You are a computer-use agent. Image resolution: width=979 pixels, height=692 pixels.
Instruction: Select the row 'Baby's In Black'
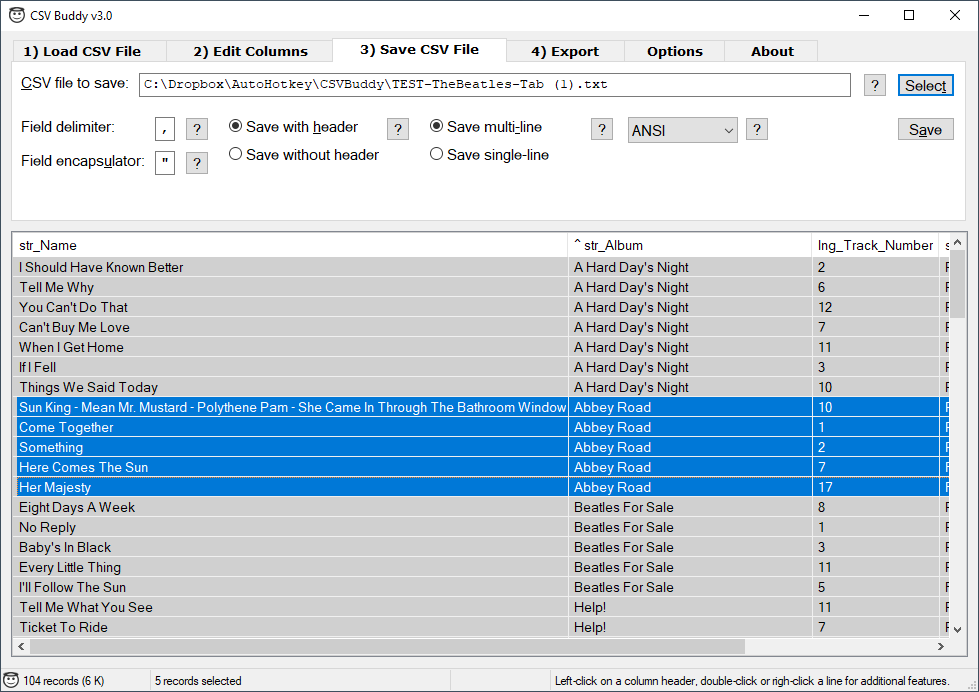coord(481,547)
